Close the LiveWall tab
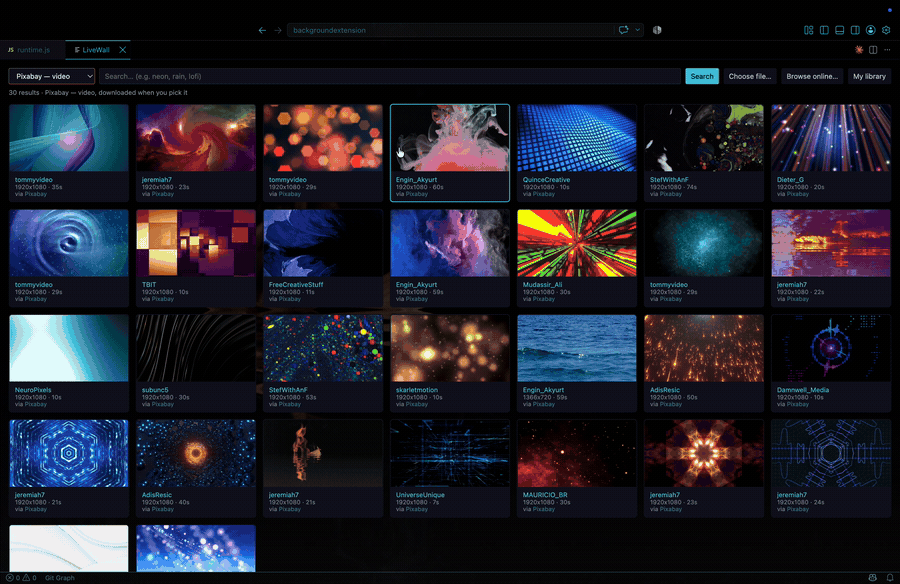The height and width of the screenshot is (584, 900). coord(122,50)
